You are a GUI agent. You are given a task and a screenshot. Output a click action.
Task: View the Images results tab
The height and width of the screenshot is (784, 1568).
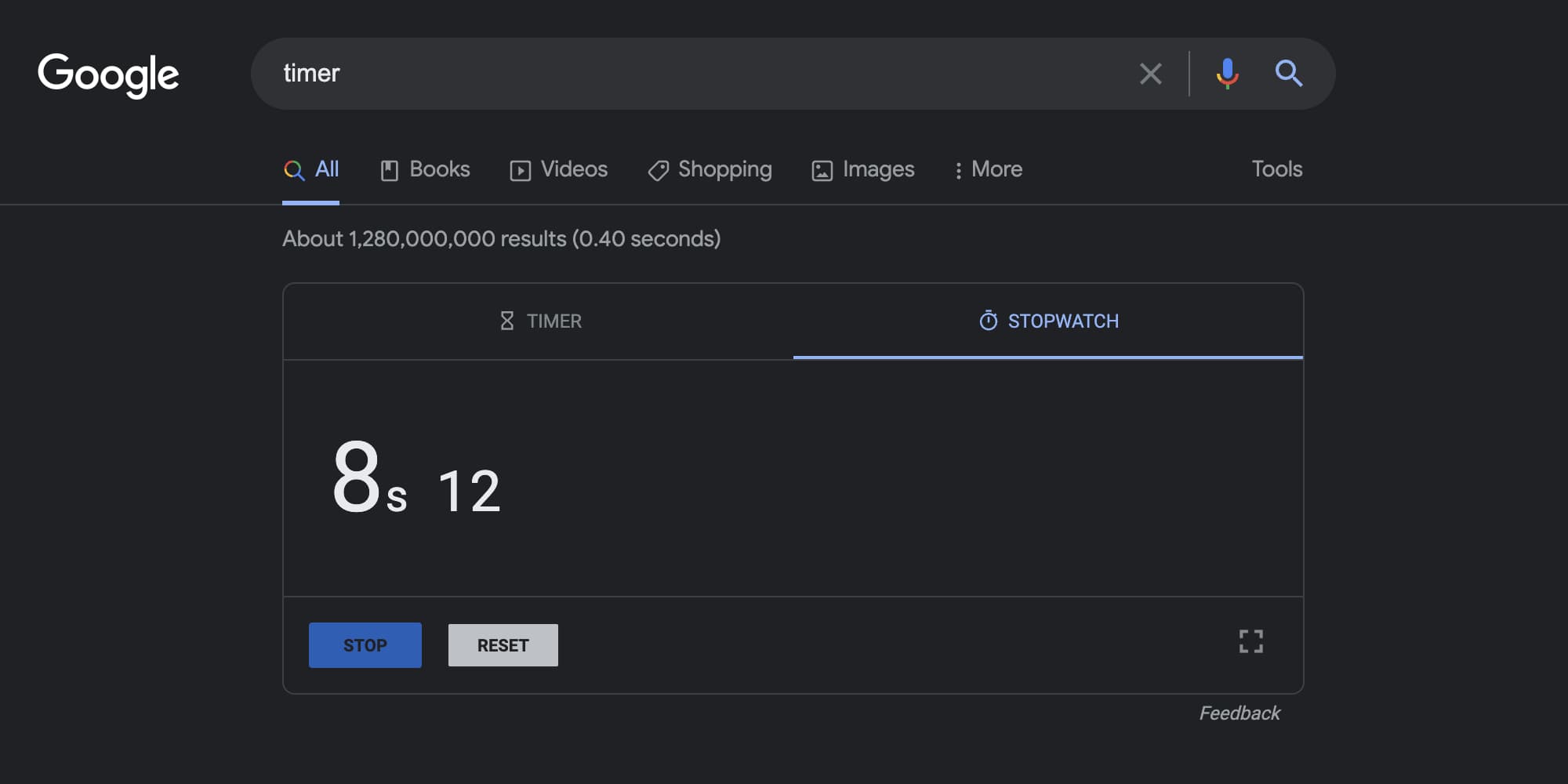(x=862, y=169)
